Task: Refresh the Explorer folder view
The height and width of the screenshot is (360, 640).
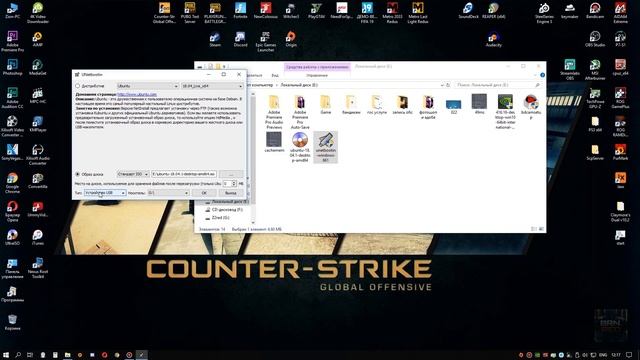Action: tap(448, 85)
